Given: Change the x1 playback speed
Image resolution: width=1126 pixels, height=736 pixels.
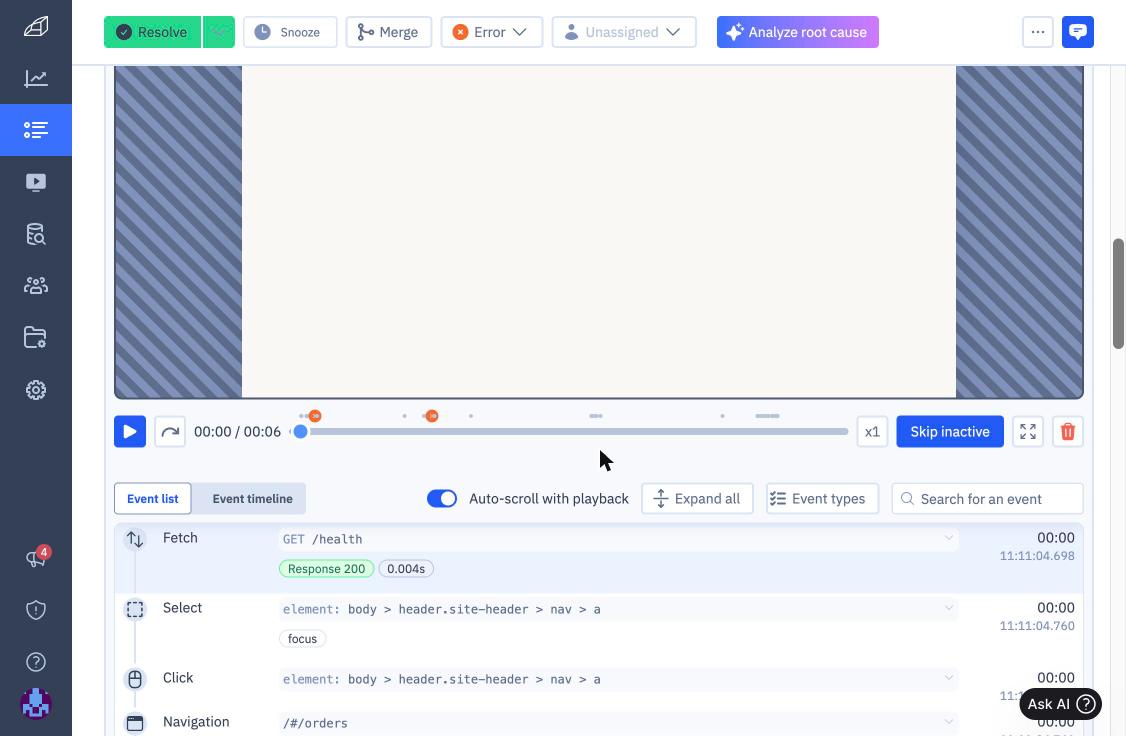Looking at the screenshot, I should point(872,432).
